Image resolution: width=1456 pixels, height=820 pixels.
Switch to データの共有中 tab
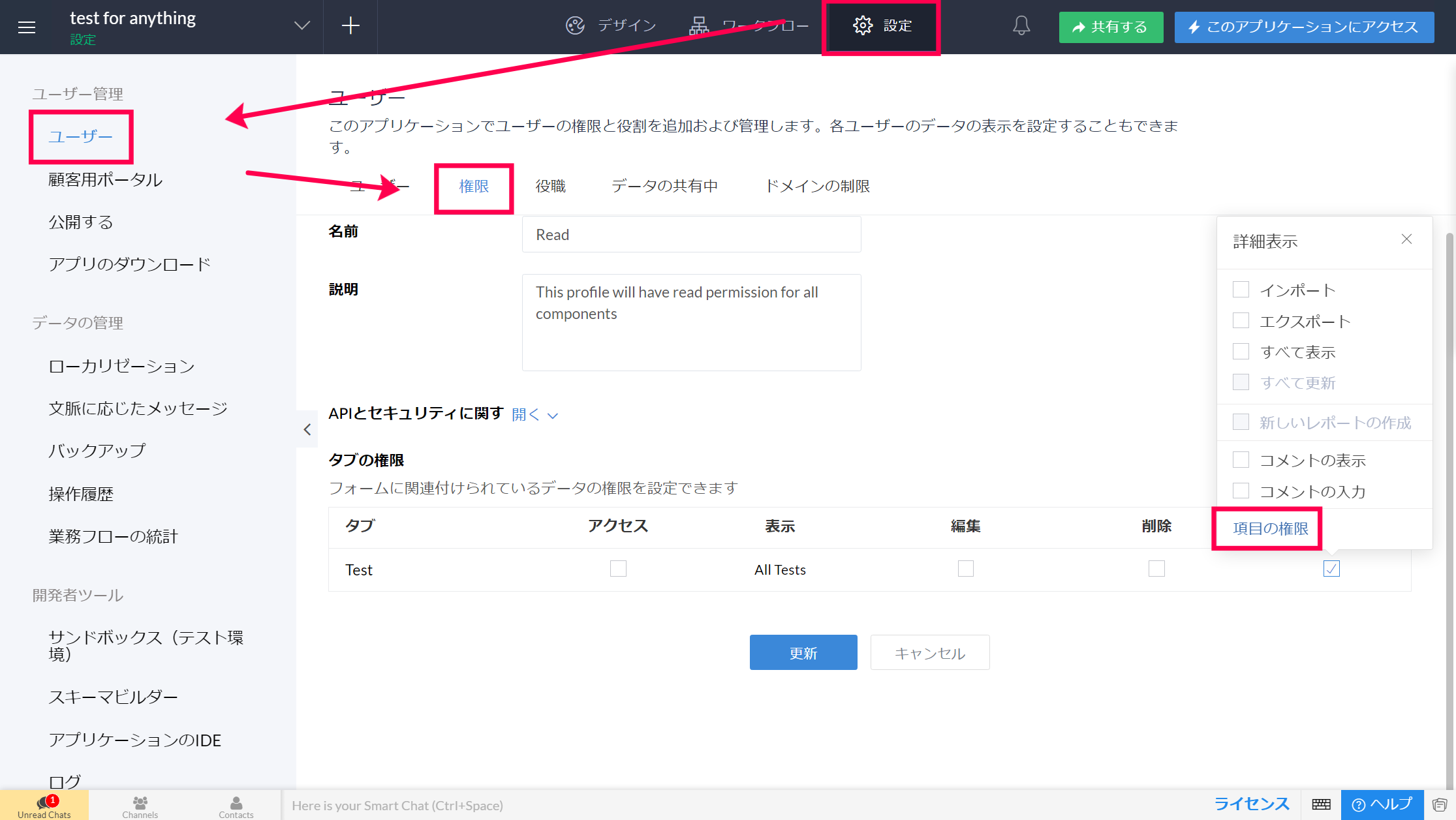point(664,187)
